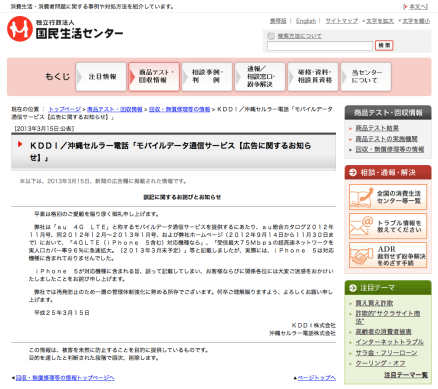Open the 商品テスト・回収情報 menu tab
Image resolution: width=438 pixels, height=389 pixels.
coord(154,77)
